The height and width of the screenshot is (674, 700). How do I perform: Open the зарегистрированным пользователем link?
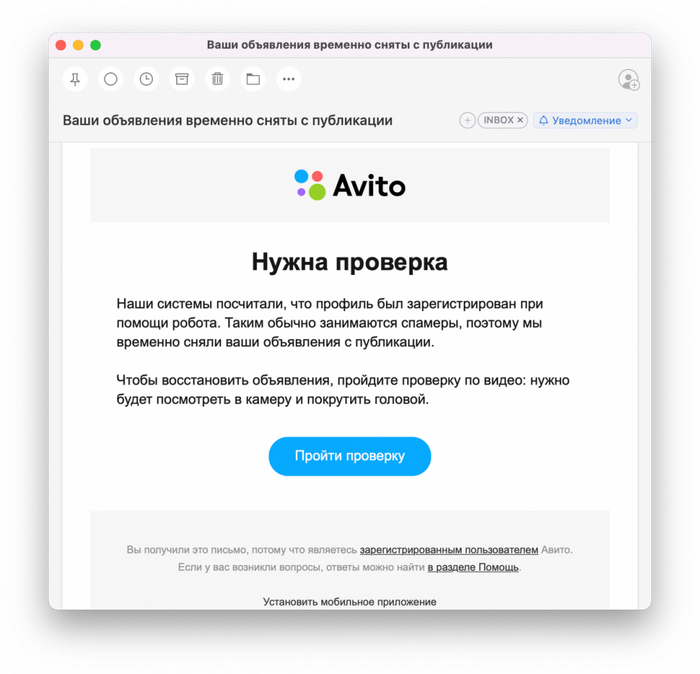coord(449,550)
